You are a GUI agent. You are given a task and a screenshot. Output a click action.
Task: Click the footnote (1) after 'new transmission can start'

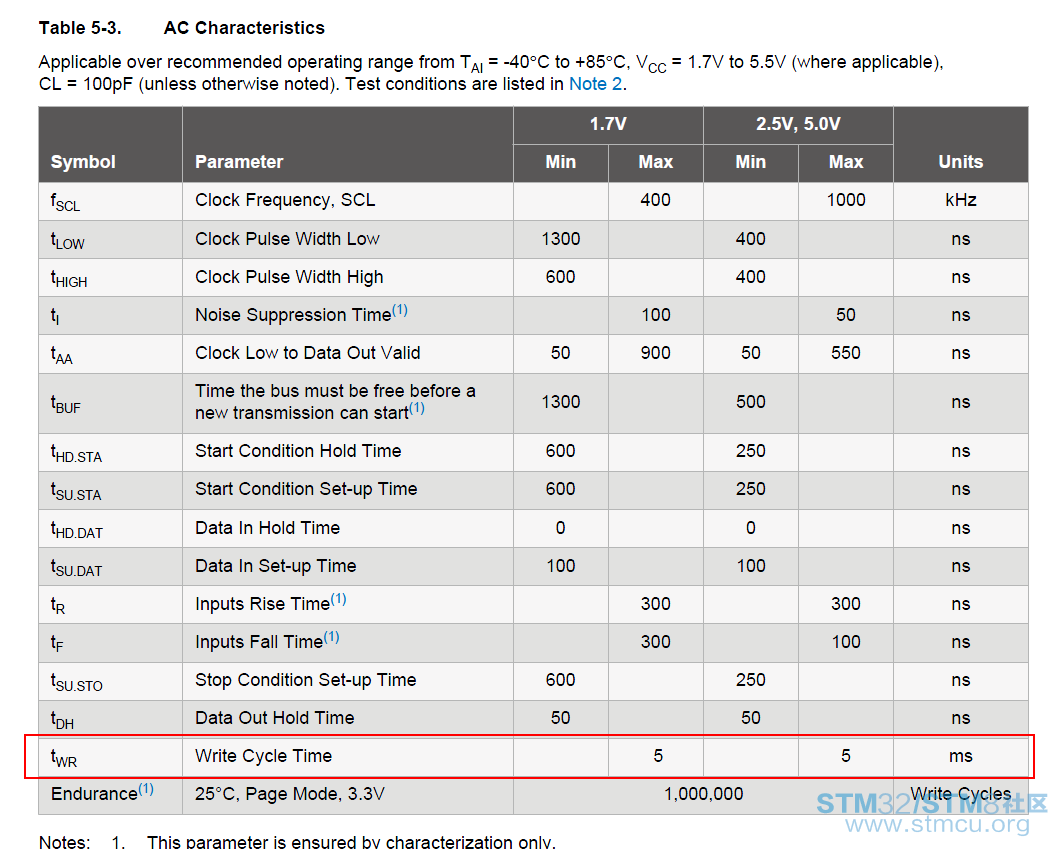click(x=417, y=408)
